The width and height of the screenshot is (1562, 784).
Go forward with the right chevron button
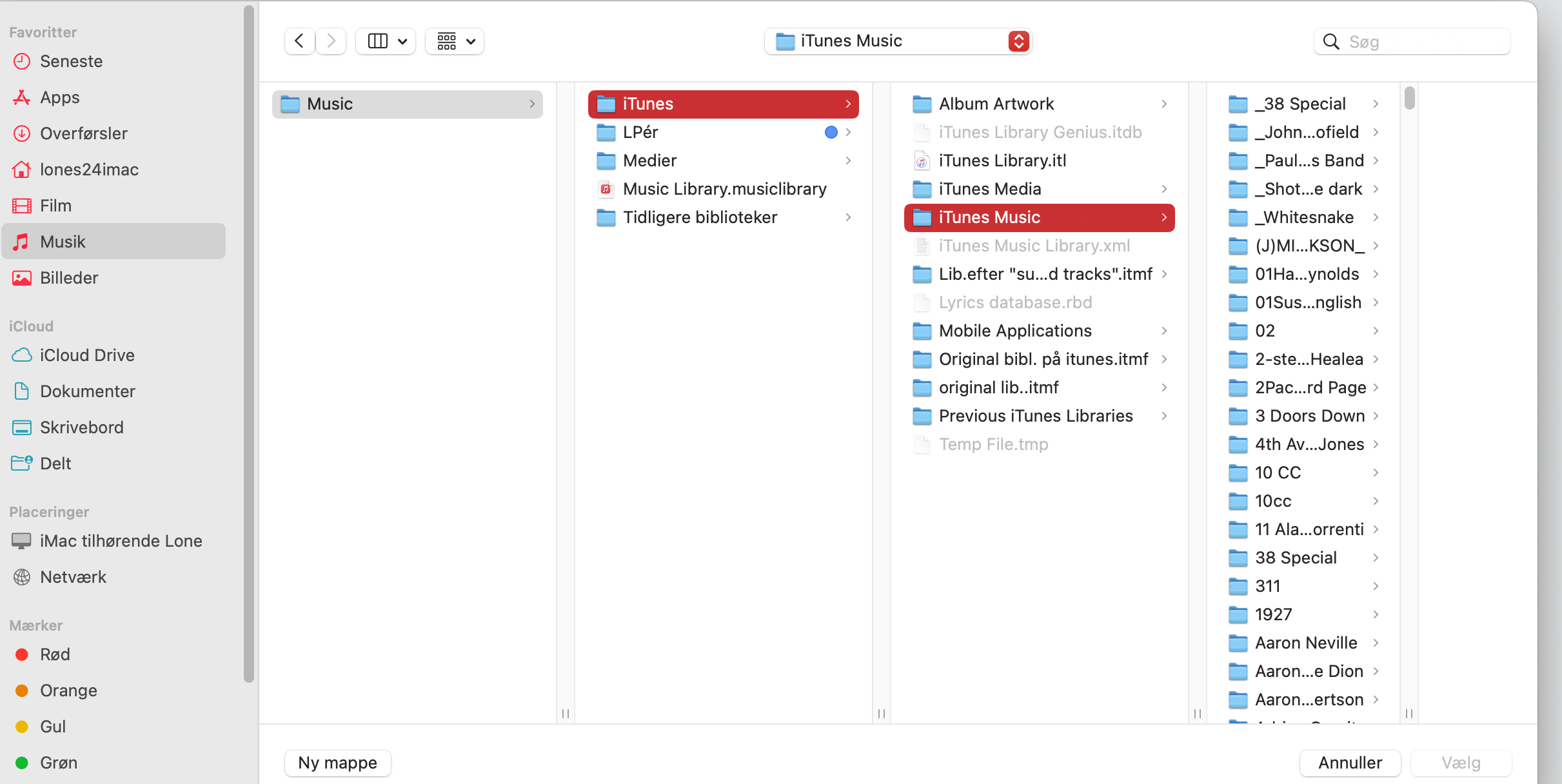point(331,41)
